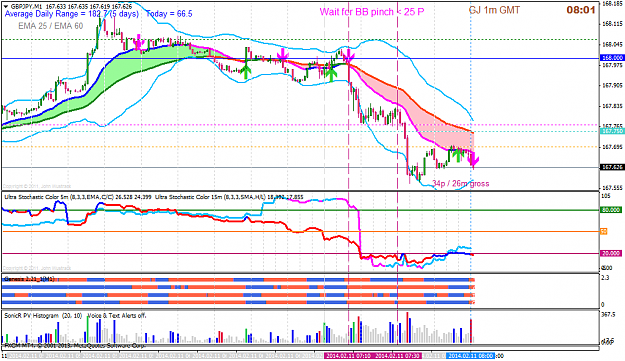This screenshot has width=625, height=361.
Task: Click the 367.5 value on SonicR scale
Action: [608, 314]
